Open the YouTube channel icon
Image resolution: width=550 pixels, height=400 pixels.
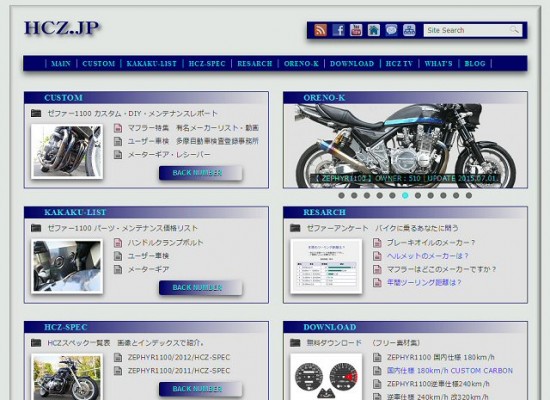[356, 30]
